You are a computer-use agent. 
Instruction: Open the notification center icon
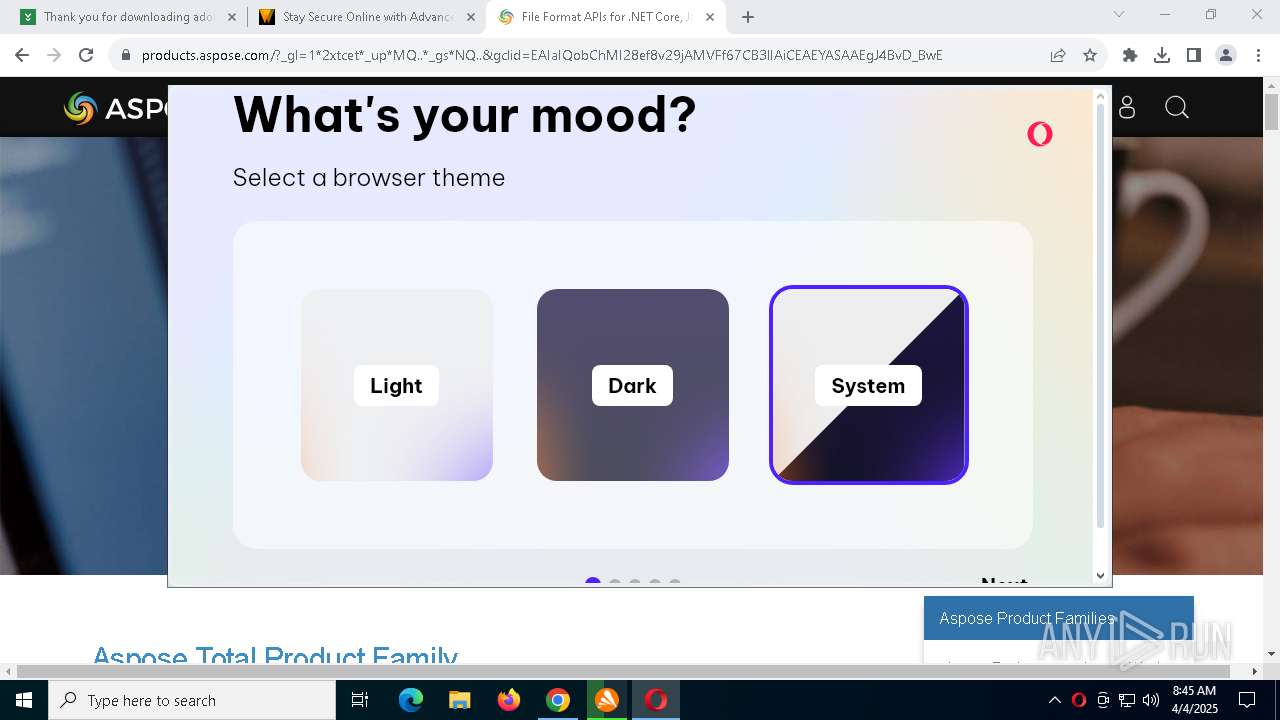(1248, 700)
